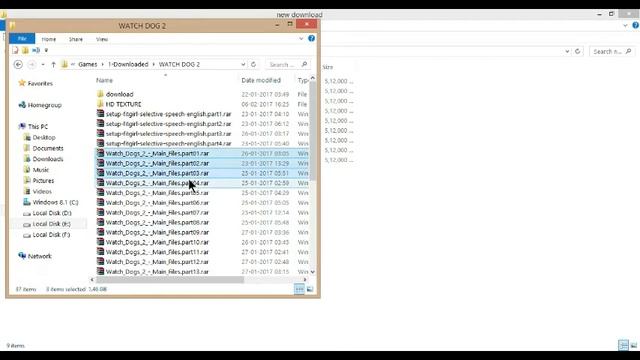Select Local Disk (E:) drive
The image size is (640, 360).
(51, 224)
